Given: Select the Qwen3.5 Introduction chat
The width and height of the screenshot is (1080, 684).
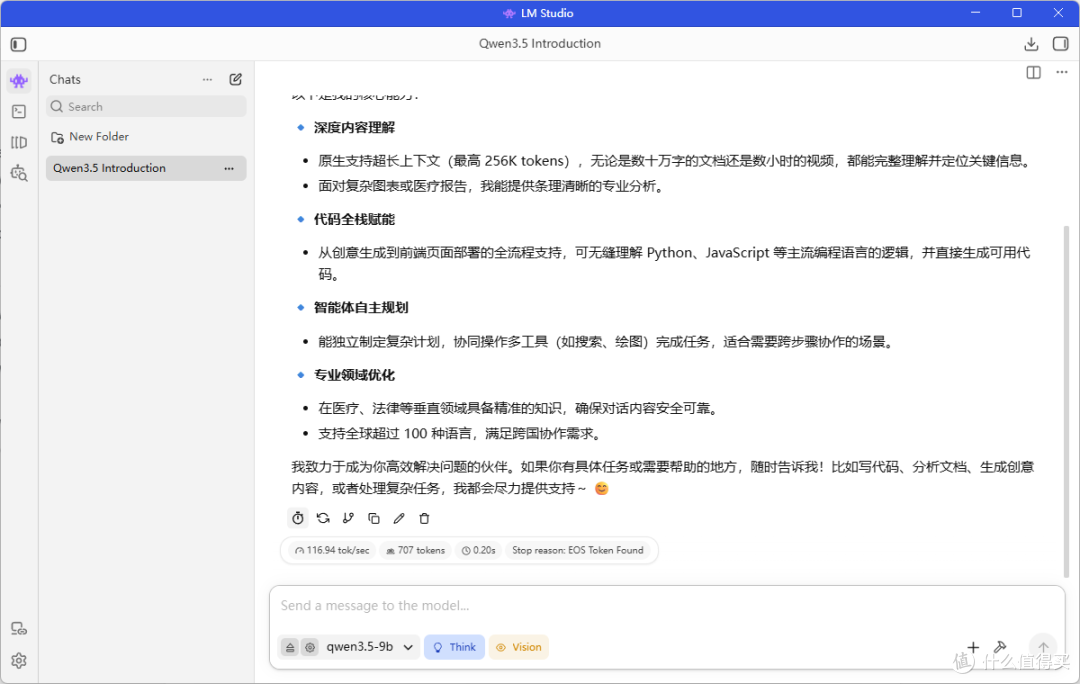Looking at the screenshot, I should [146, 168].
